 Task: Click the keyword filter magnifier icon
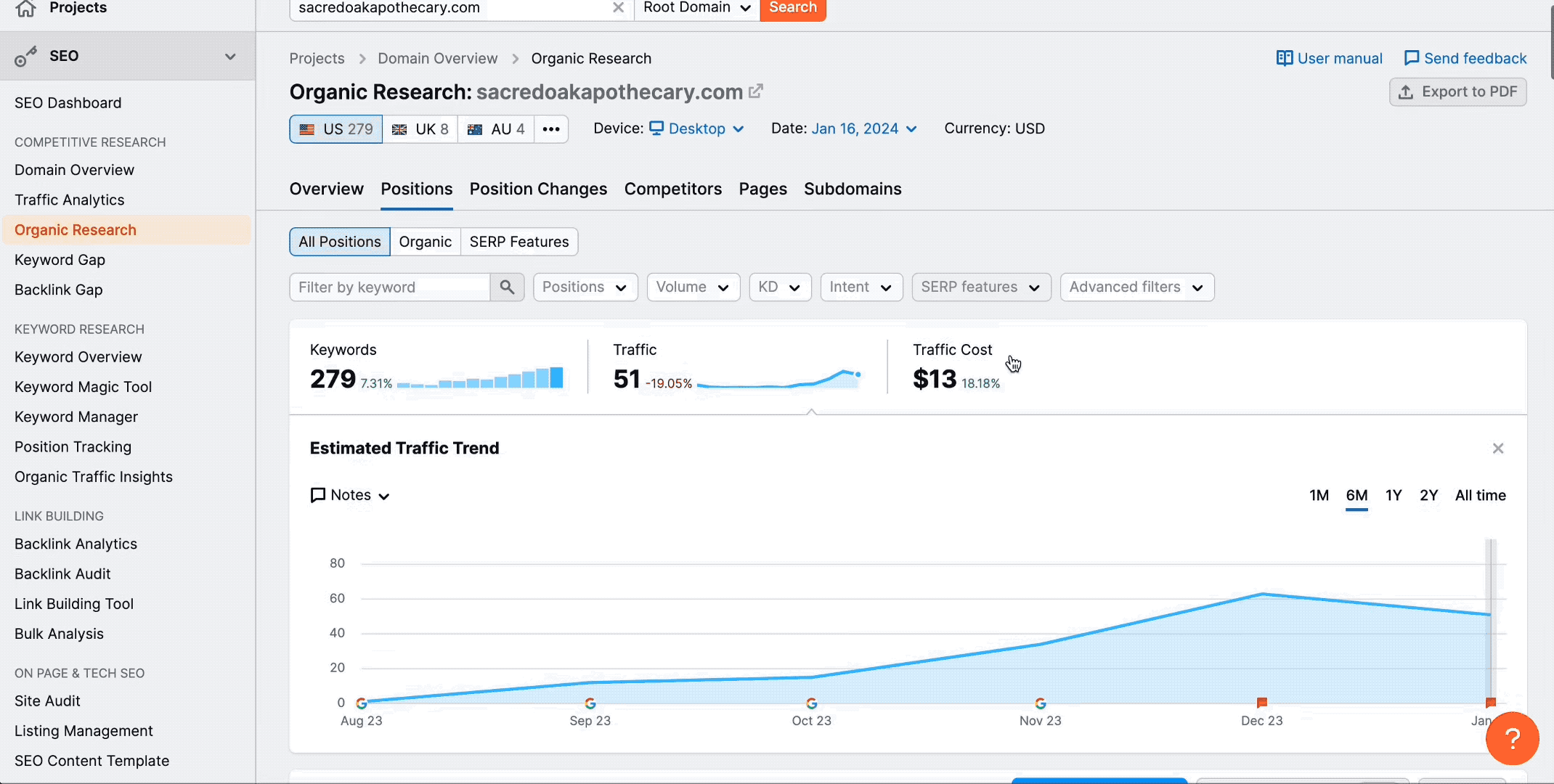click(507, 287)
